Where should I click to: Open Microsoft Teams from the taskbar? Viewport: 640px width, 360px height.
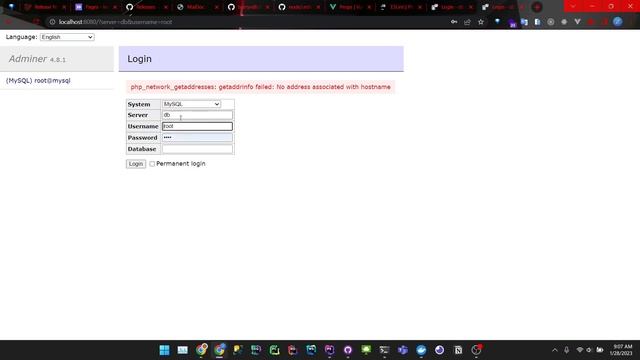403,350
